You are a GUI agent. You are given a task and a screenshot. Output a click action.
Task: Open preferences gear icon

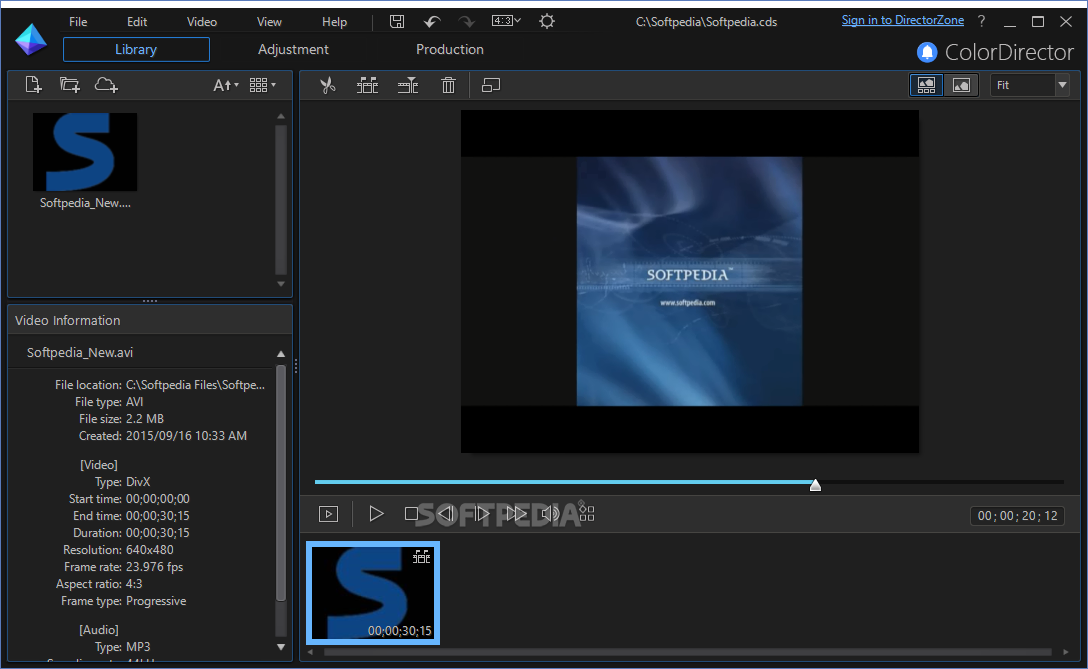(x=547, y=22)
